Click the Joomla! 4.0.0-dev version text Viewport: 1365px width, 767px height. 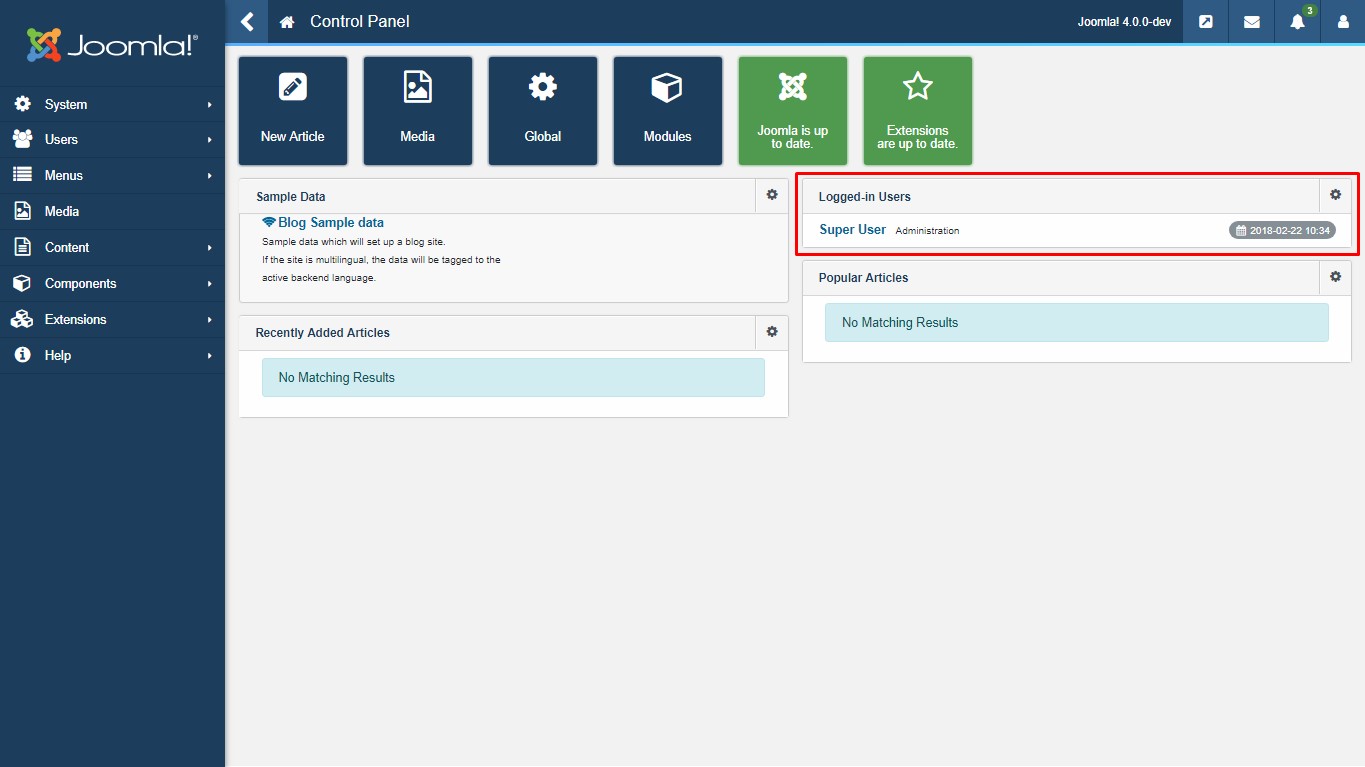tap(1124, 22)
